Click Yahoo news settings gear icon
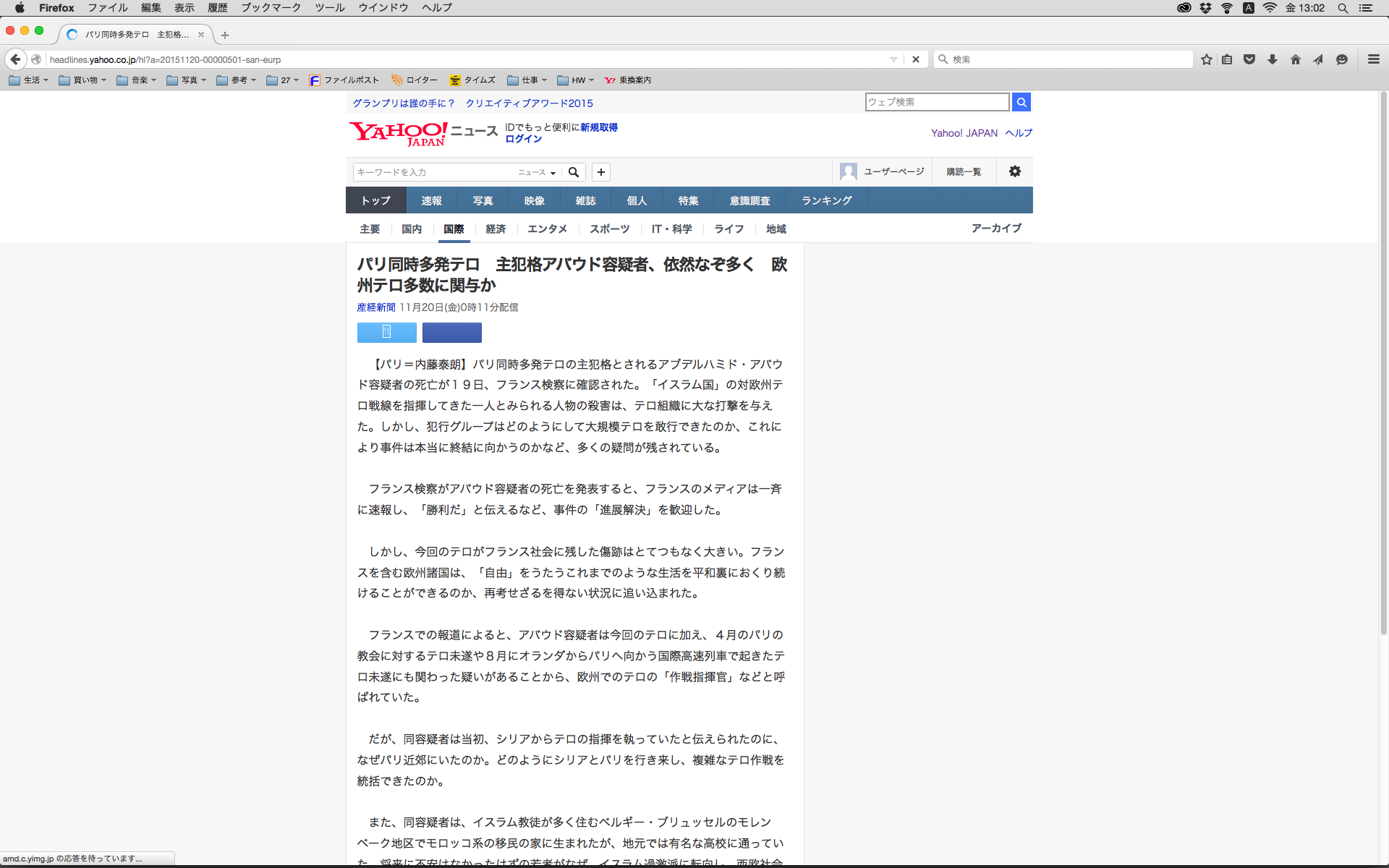Viewport: 1389px width, 868px height. 1015,171
